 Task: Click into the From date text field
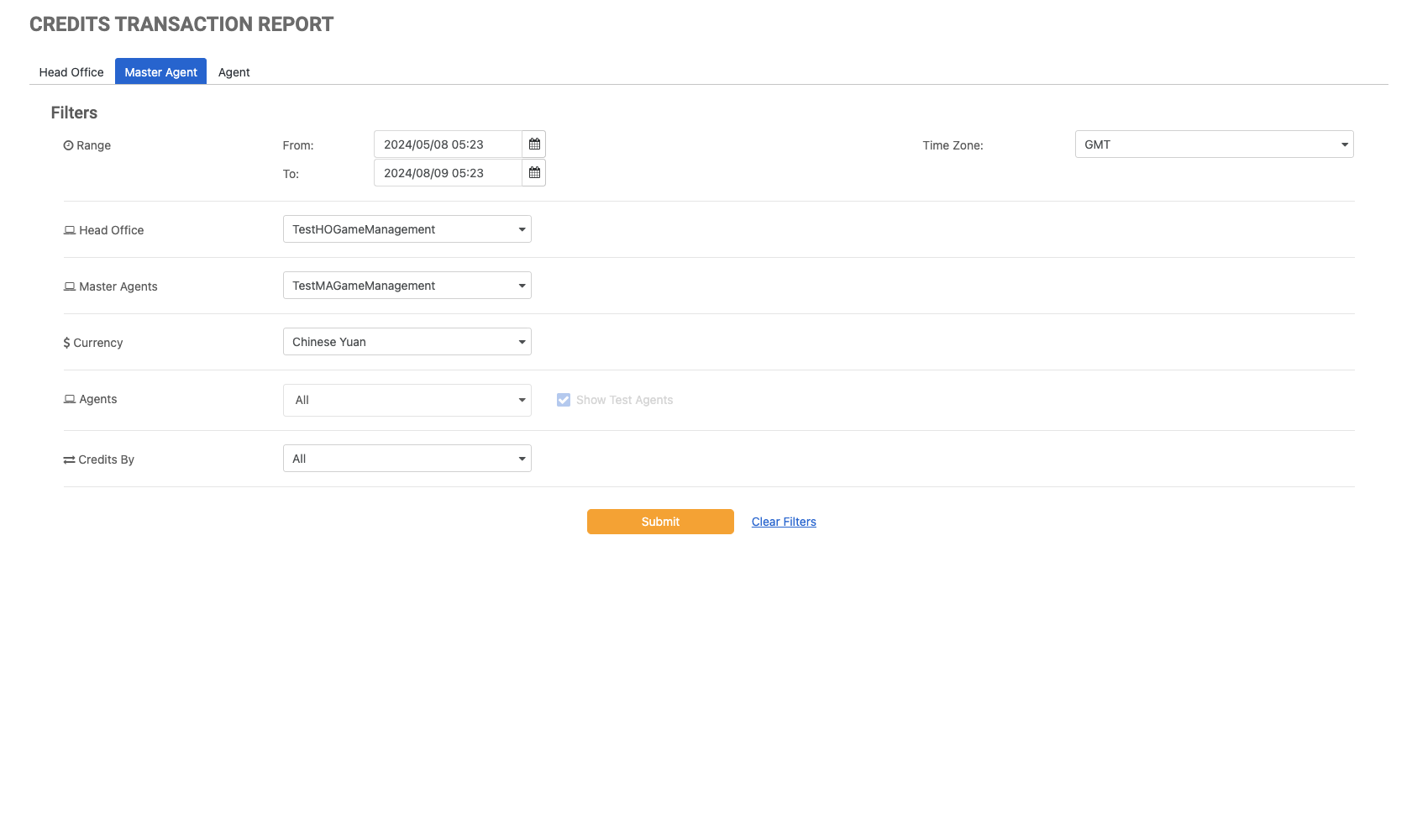click(x=448, y=144)
